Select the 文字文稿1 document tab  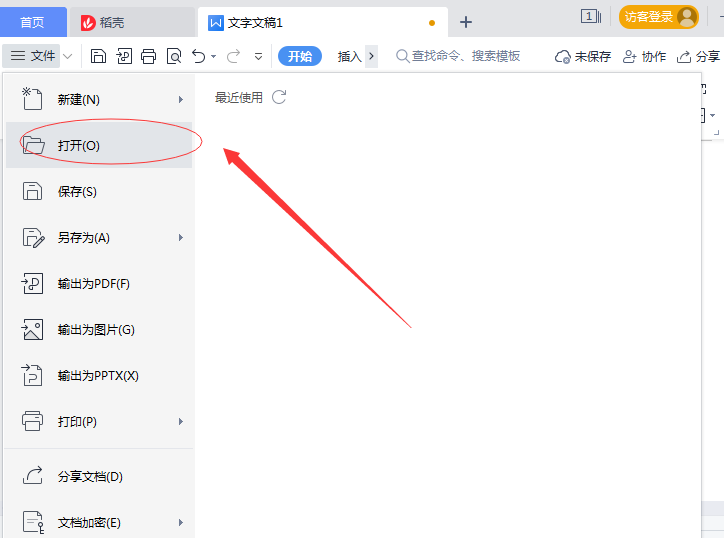322,22
